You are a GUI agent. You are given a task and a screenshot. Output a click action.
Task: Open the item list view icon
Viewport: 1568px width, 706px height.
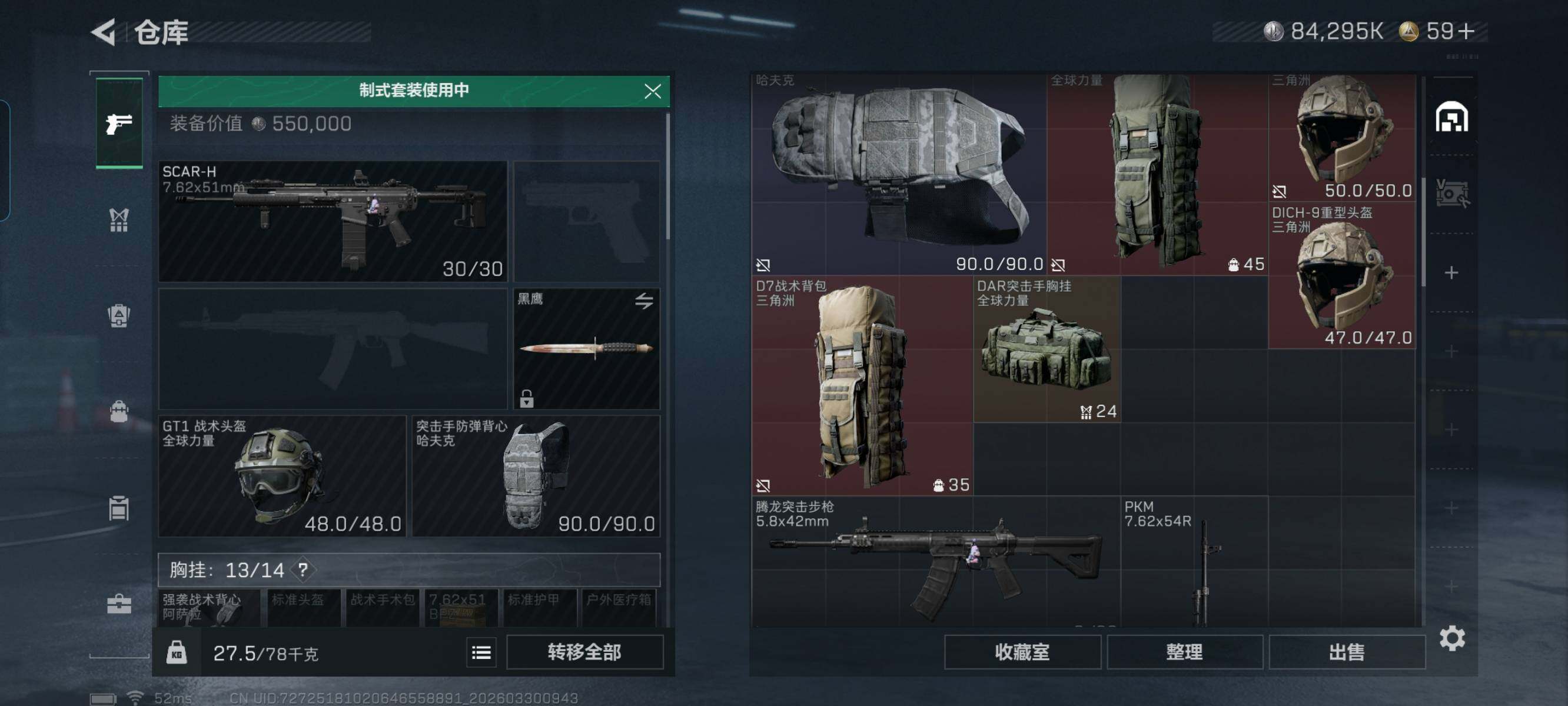pyautogui.click(x=481, y=652)
